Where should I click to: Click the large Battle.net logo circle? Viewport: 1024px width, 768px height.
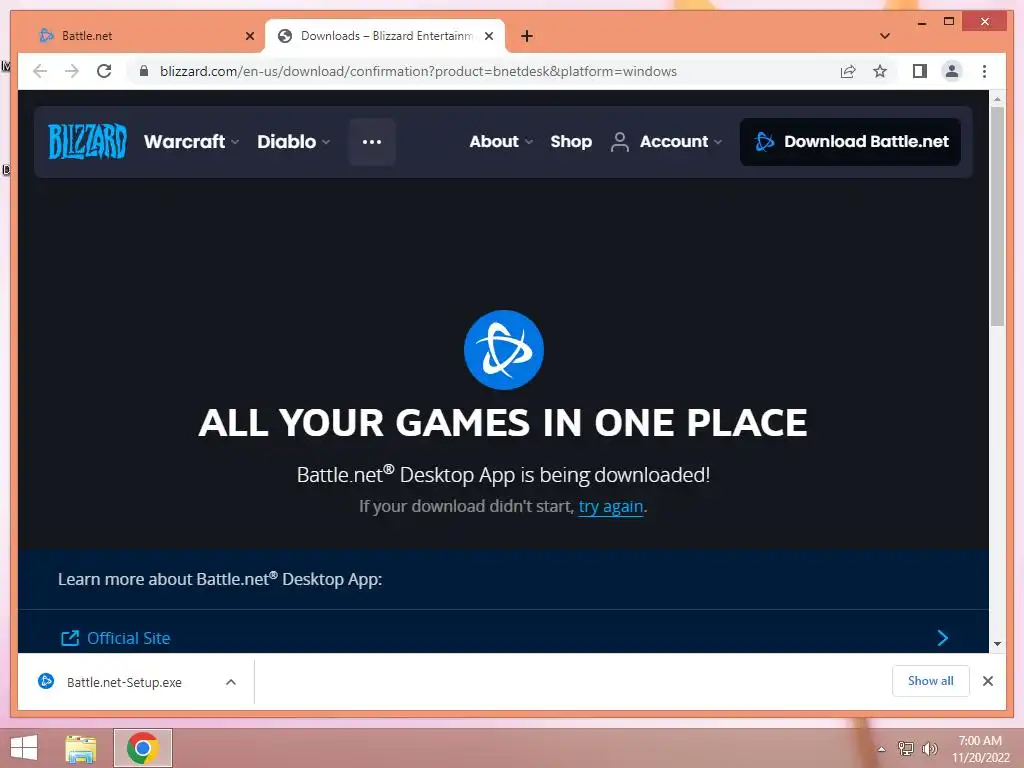504,350
